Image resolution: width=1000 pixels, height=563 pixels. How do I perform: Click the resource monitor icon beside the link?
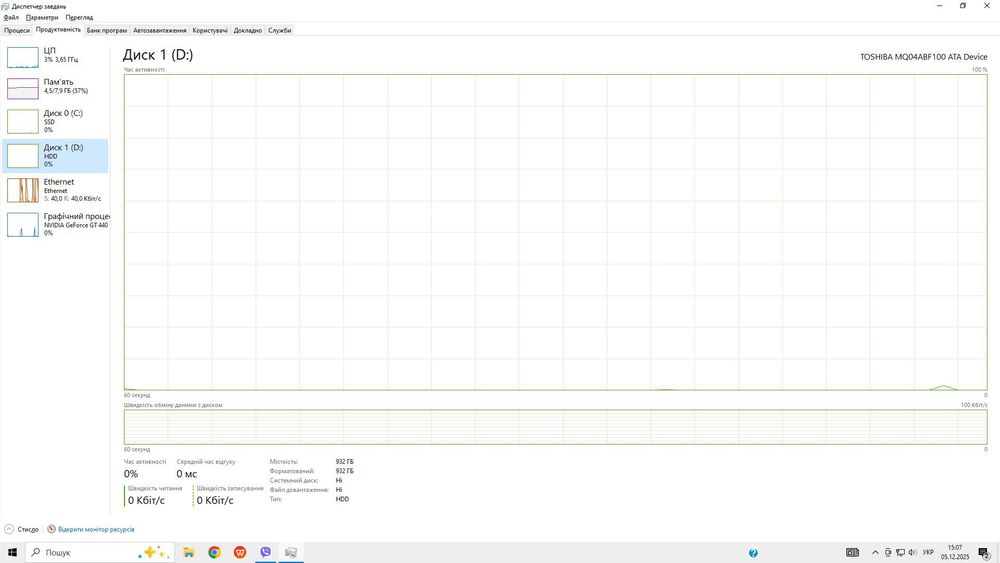pyautogui.click(x=51, y=529)
